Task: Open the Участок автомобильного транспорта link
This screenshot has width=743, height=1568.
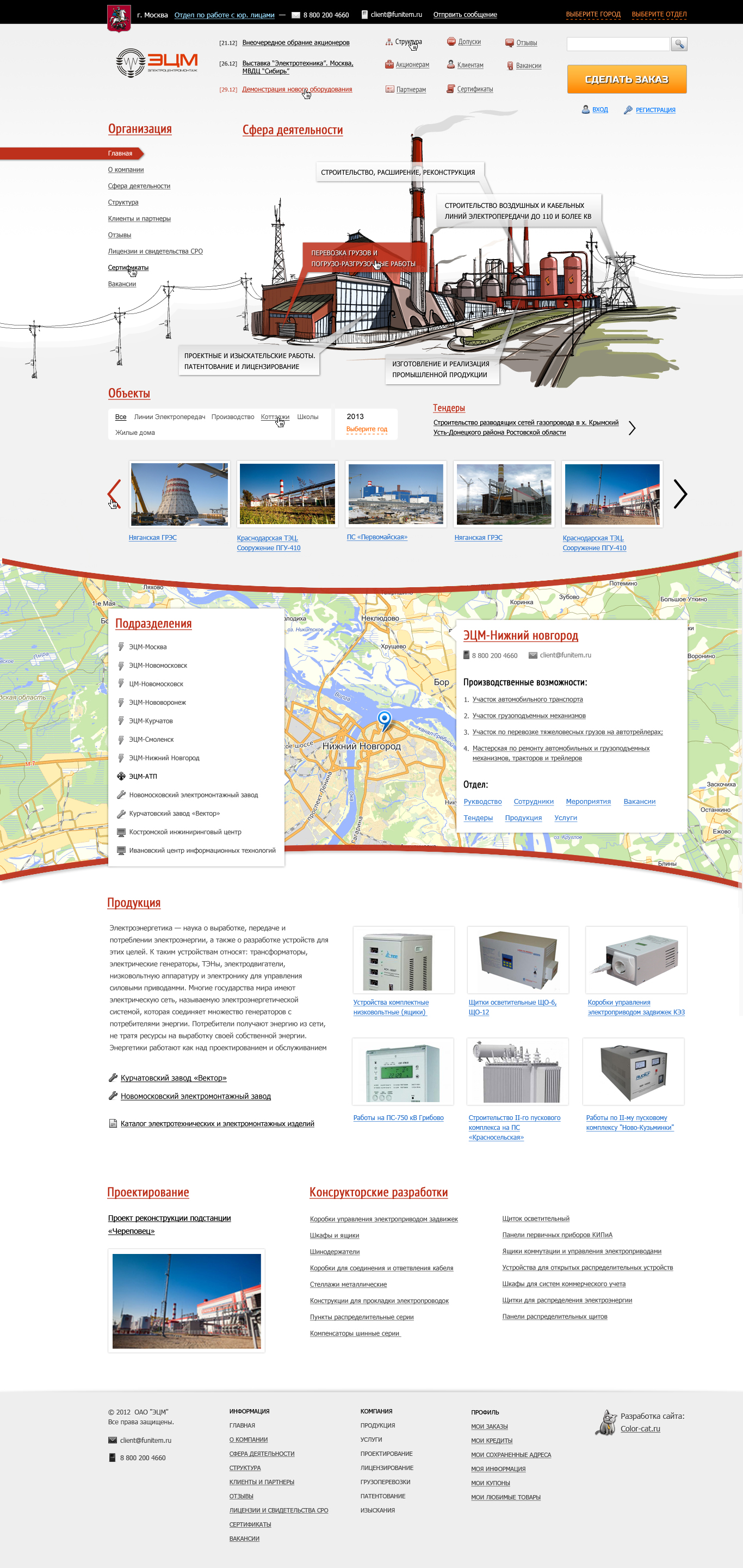Action: [x=528, y=699]
